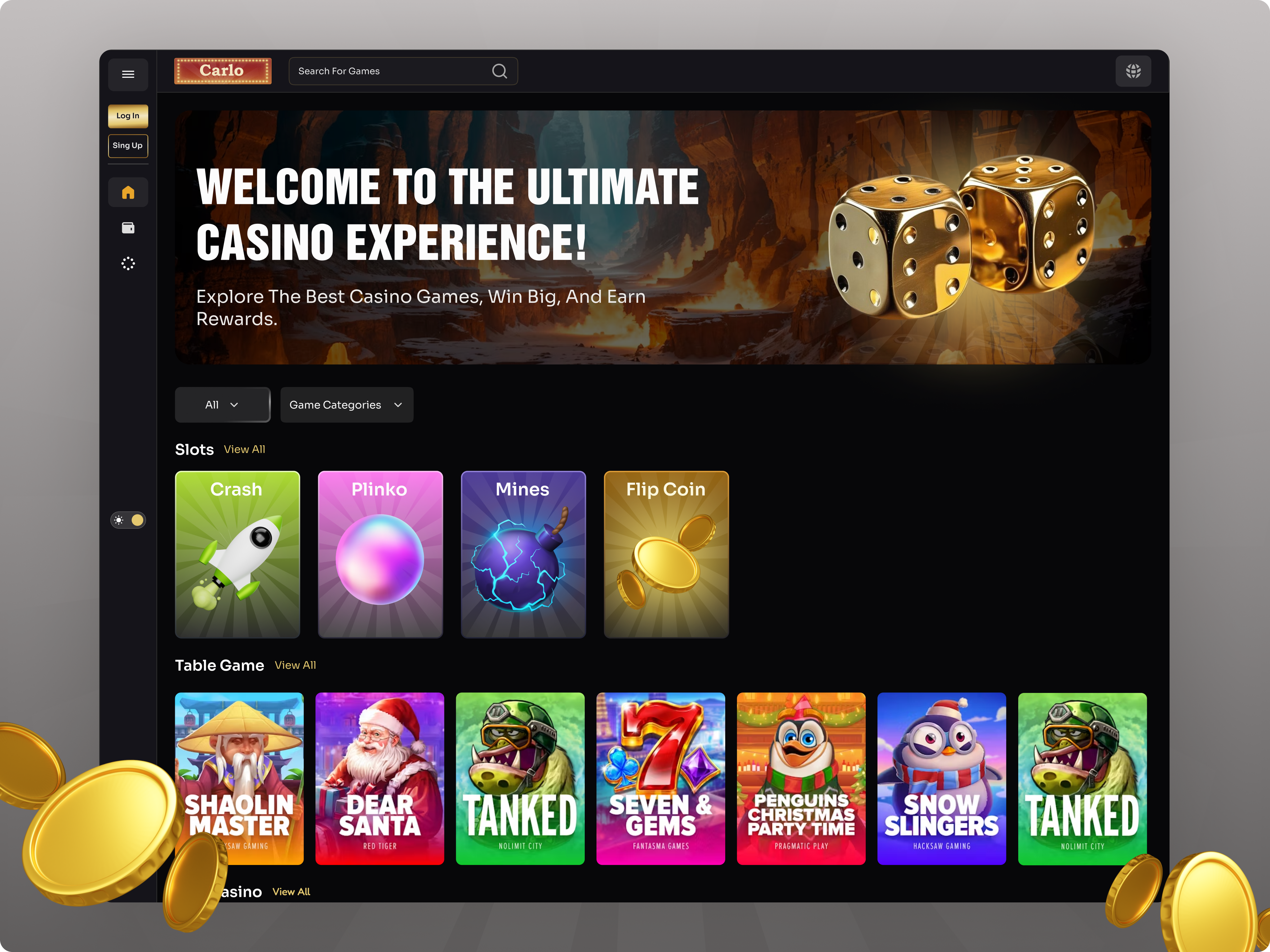Screen dimensions: 1270x952
Task: Open the chevron on the All selector
Action: pyautogui.click(x=235, y=404)
